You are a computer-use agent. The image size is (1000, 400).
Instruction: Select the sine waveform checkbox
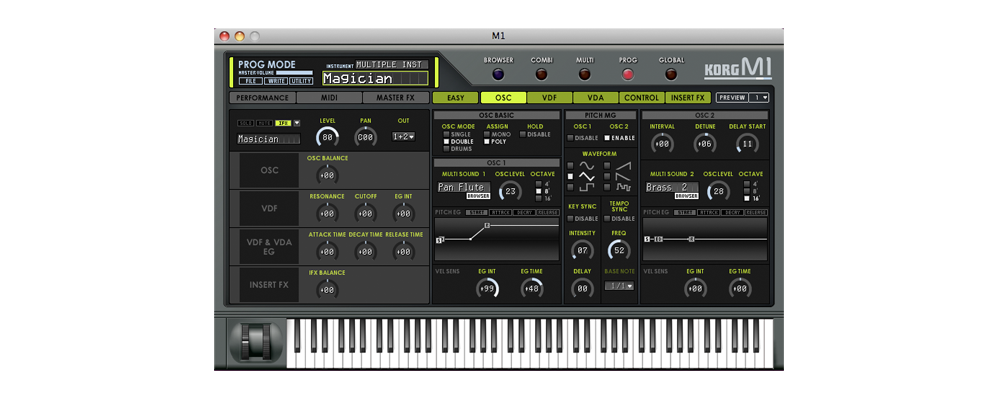coord(570,166)
